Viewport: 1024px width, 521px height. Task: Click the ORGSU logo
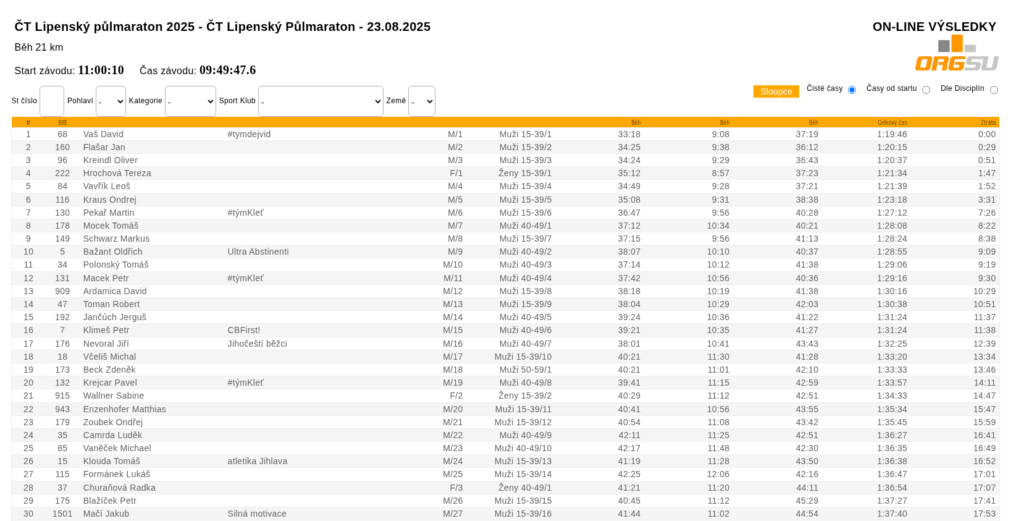956,56
